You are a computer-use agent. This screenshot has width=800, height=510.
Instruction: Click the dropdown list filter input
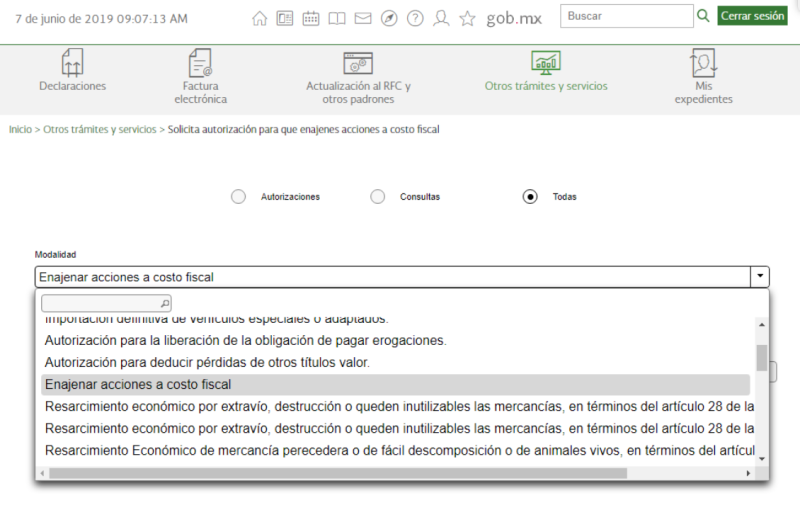tap(106, 303)
